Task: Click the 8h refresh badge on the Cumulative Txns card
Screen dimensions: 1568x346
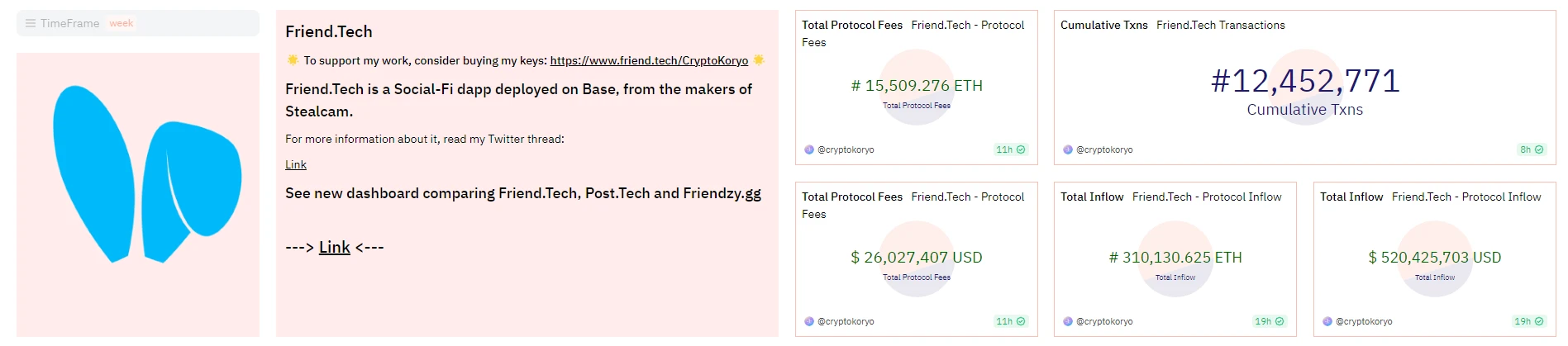Action: point(1531,149)
